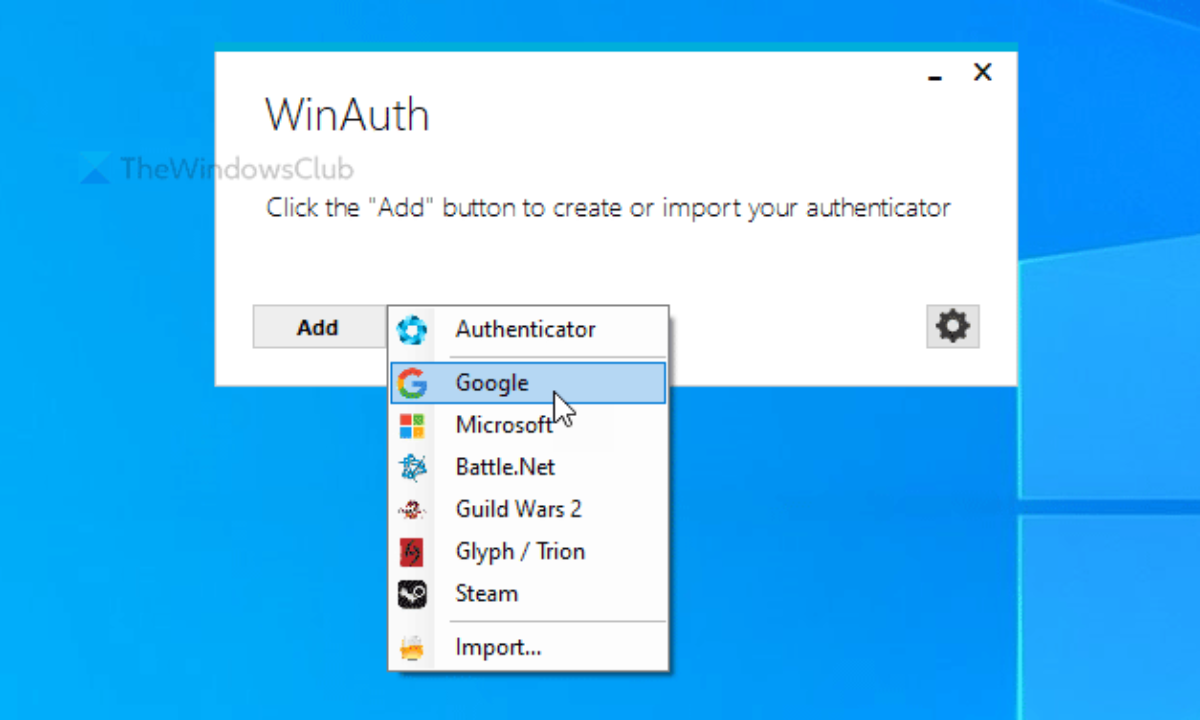Screen dimensions: 1200x720
Task: Choose Google from the Add menu
Action: click(x=528, y=383)
